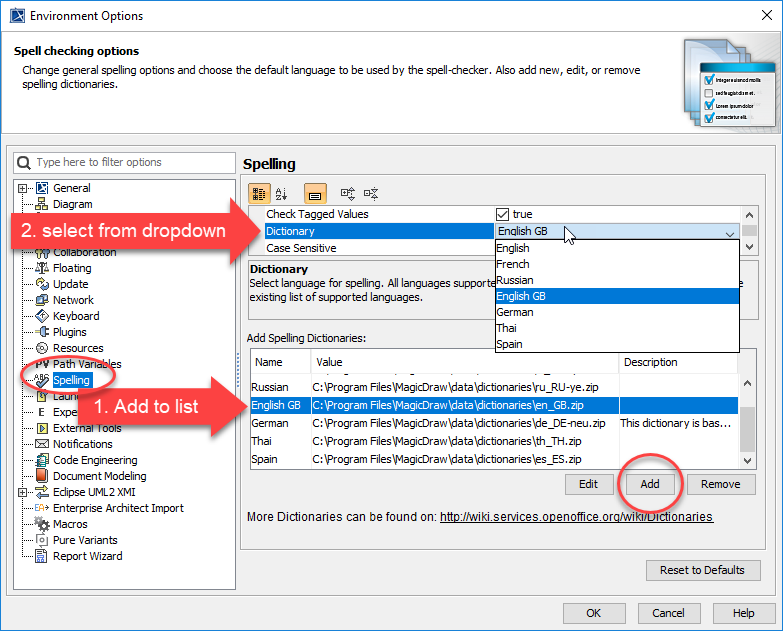Uncheck the Check Tagged Values checkbox
This screenshot has width=783, height=631.
point(503,214)
